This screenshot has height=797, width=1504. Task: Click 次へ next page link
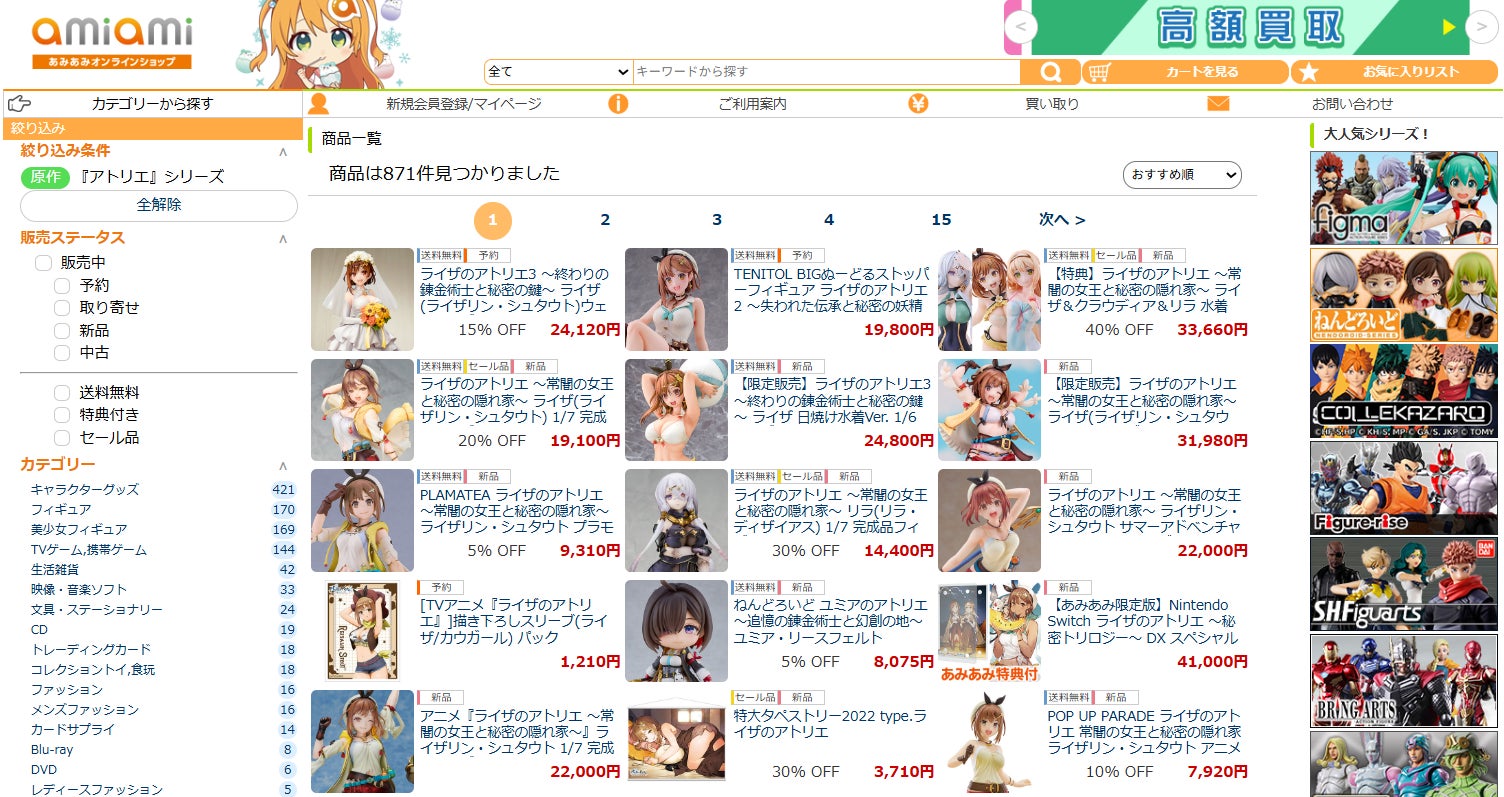click(1062, 220)
